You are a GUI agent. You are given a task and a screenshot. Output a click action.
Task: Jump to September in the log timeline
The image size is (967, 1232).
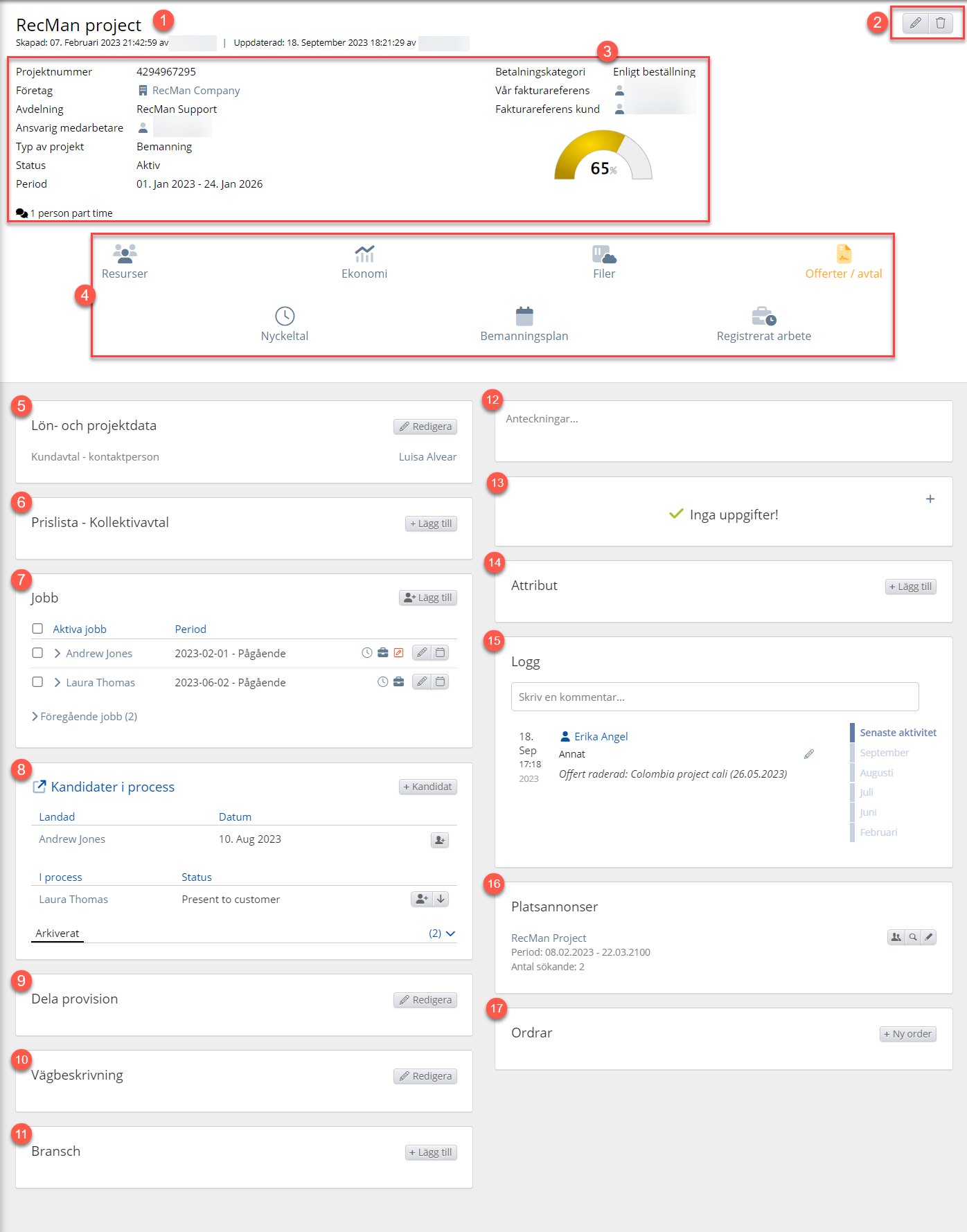pyautogui.click(x=884, y=753)
